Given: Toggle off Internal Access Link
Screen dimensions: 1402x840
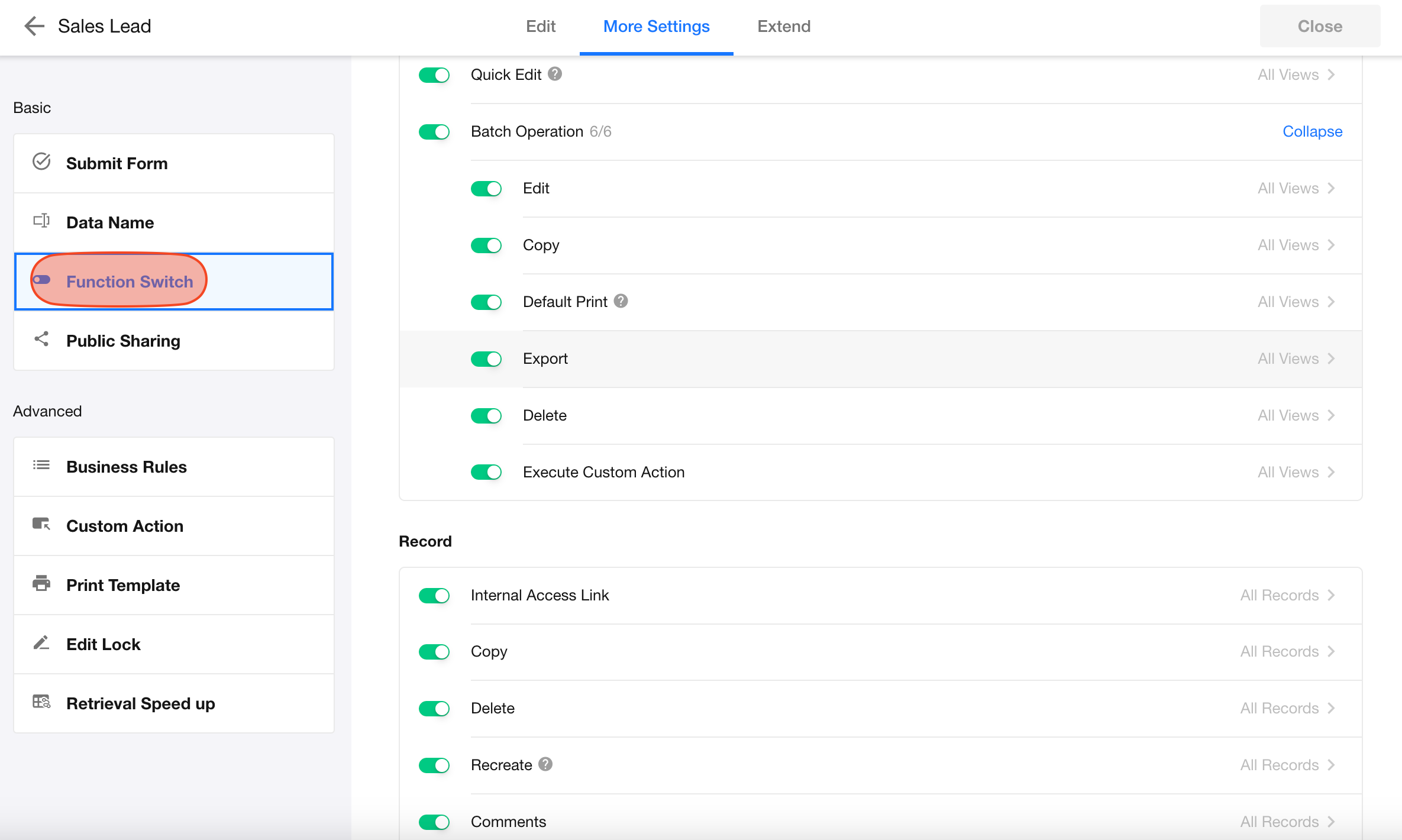Looking at the screenshot, I should [x=434, y=595].
